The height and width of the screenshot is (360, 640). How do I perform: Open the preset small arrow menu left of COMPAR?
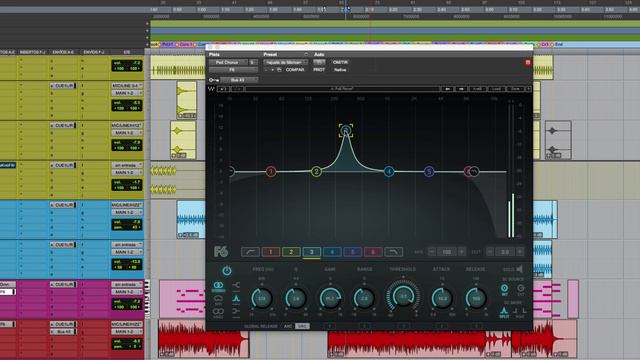pos(272,70)
